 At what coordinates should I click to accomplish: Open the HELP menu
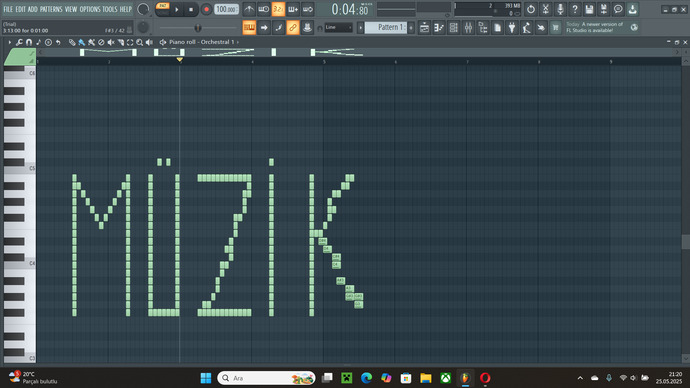(x=126, y=9)
